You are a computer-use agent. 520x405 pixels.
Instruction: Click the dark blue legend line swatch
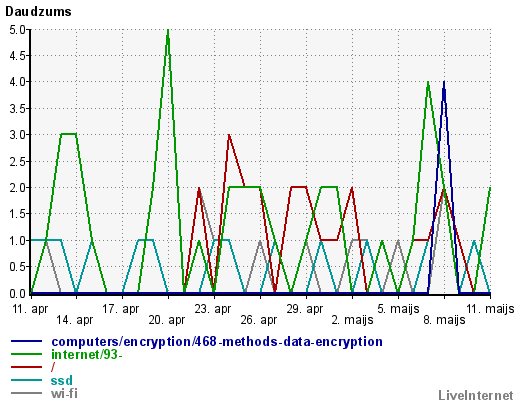pyautogui.click(x=27, y=341)
